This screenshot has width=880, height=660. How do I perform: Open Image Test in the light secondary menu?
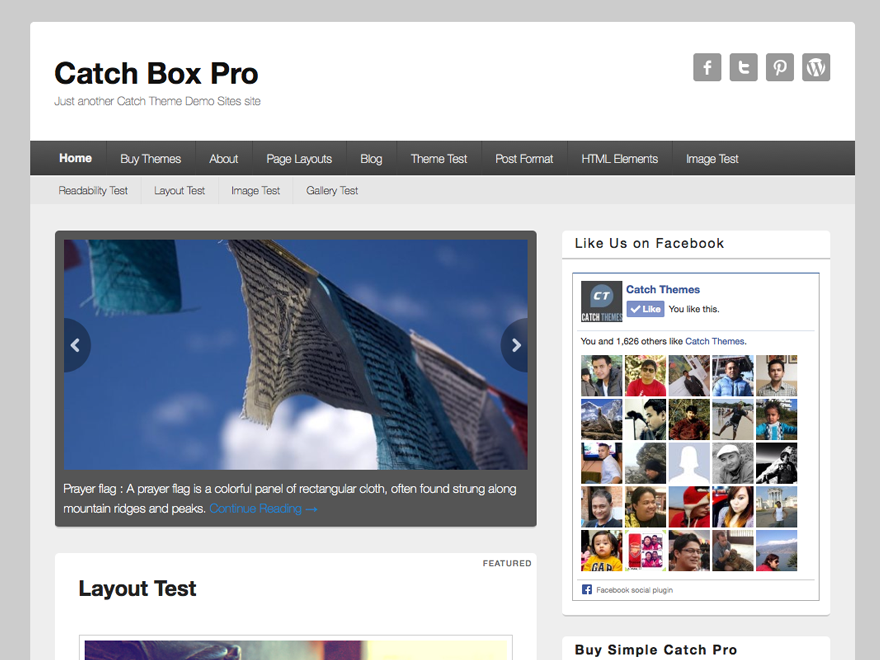pyautogui.click(x=255, y=190)
